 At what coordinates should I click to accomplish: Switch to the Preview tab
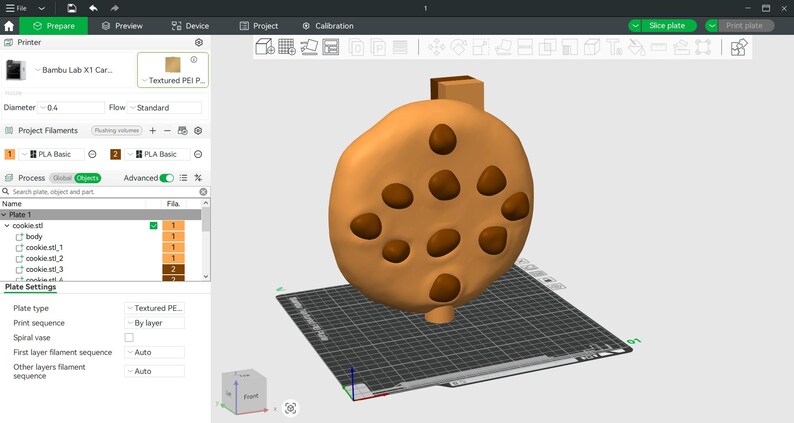coord(122,26)
